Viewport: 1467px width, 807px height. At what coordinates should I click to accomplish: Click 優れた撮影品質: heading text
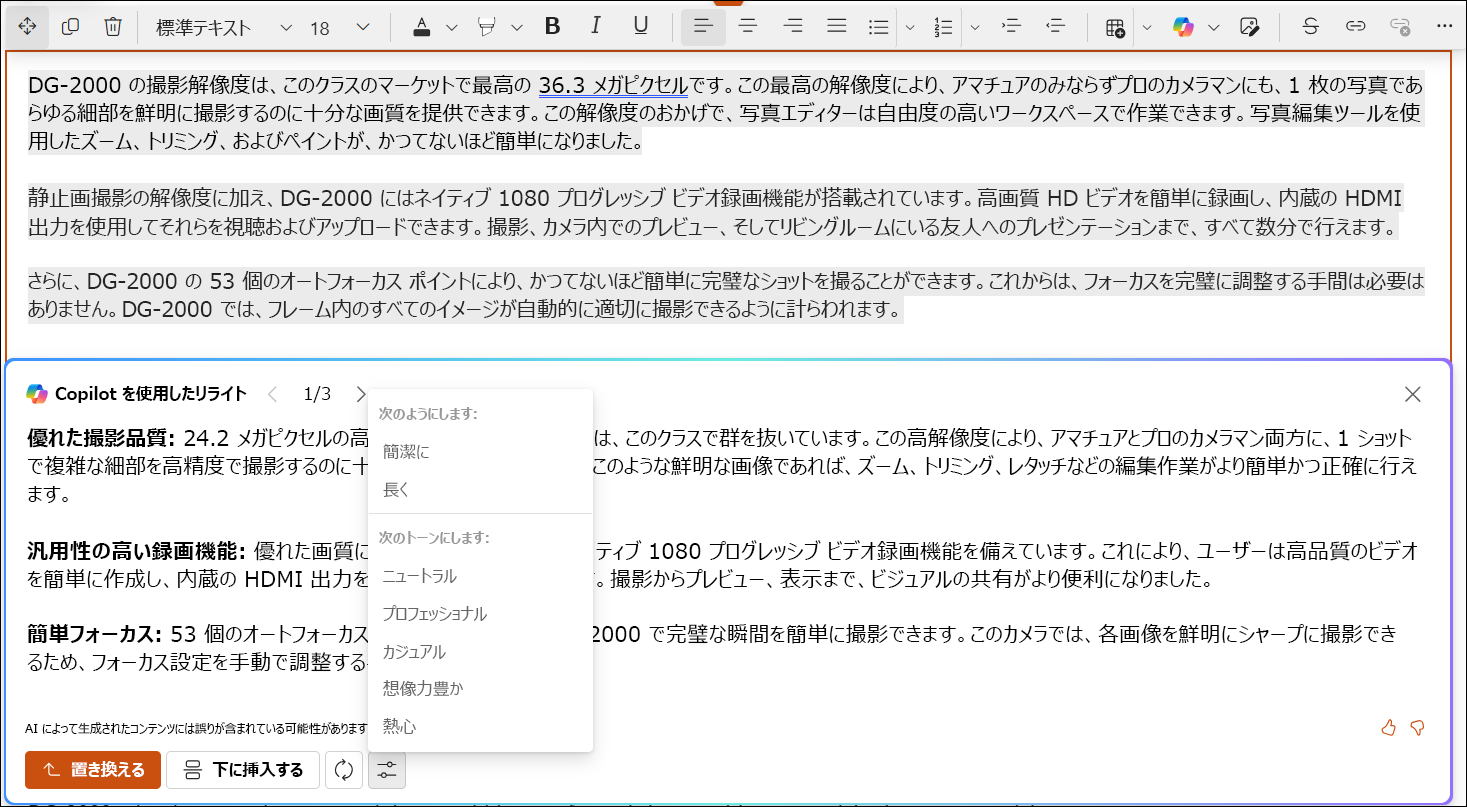pos(102,438)
